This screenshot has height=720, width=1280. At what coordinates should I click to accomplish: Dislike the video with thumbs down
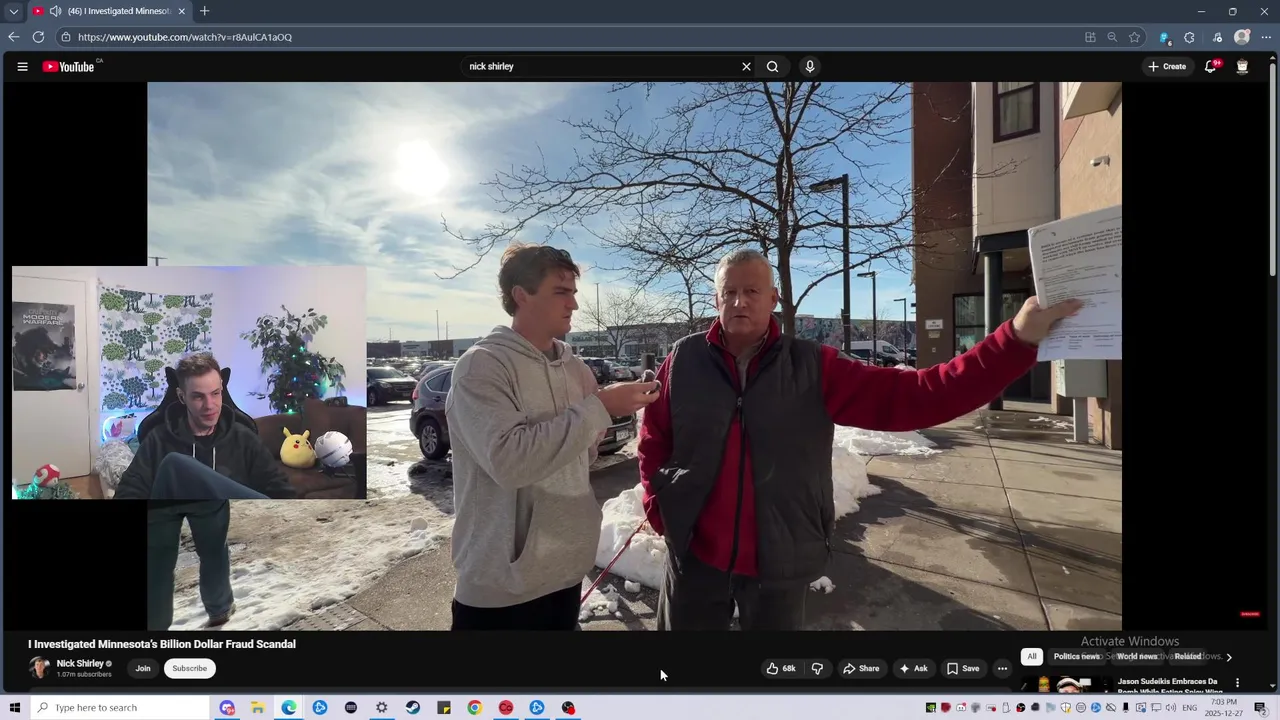pyautogui.click(x=817, y=668)
